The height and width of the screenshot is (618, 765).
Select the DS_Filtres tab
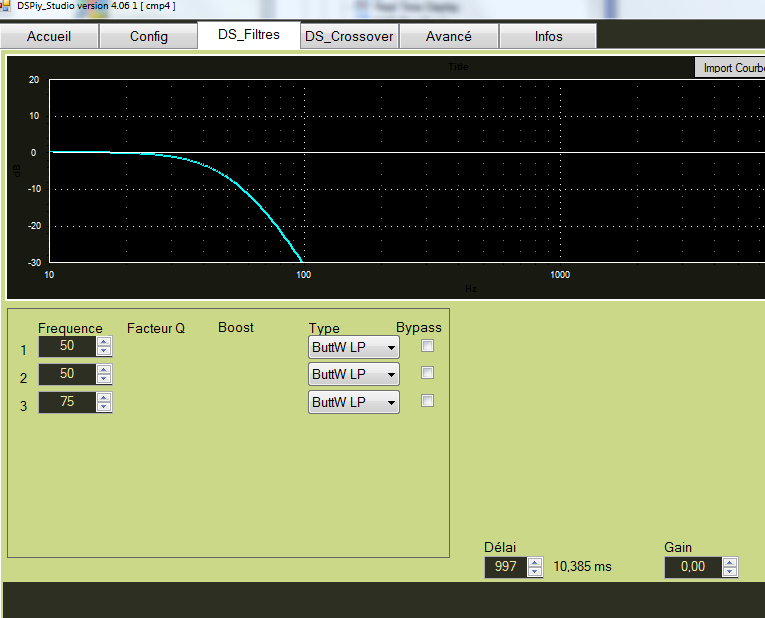[249, 35]
